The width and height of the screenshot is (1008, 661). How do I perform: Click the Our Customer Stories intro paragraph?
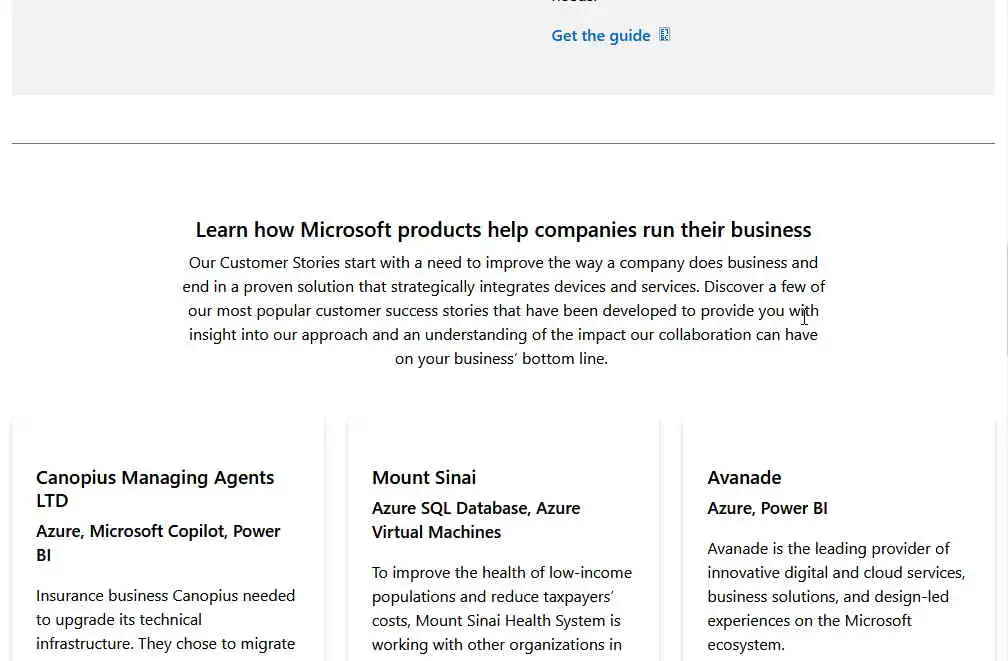pos(503,298)
